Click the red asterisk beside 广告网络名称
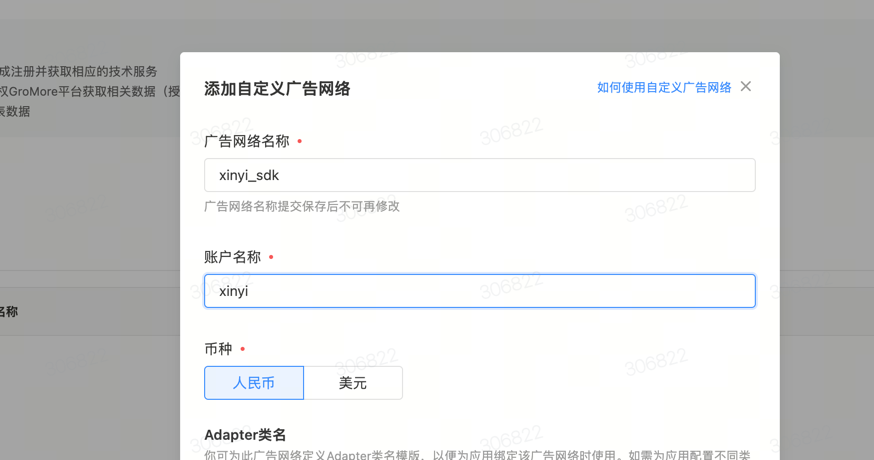This screenshot has width=874, height=460. (300, 142)
